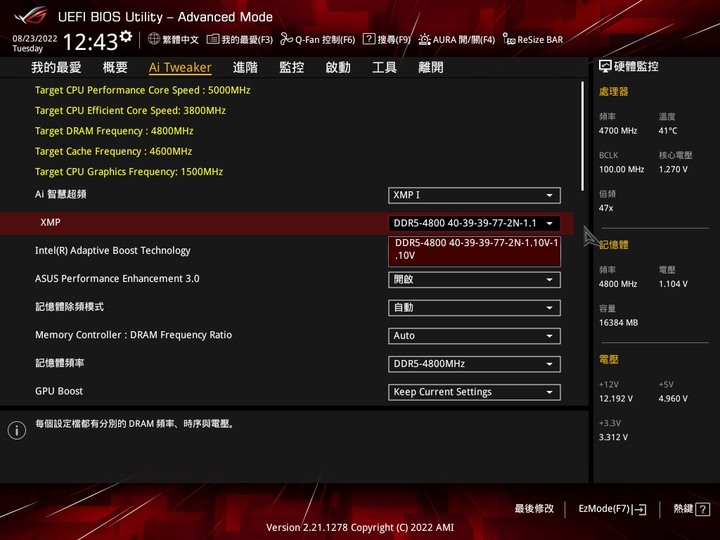Open the 進階 advanced tab
The width and height of the screenshot is (720, 540).
(x=245, y=68)
